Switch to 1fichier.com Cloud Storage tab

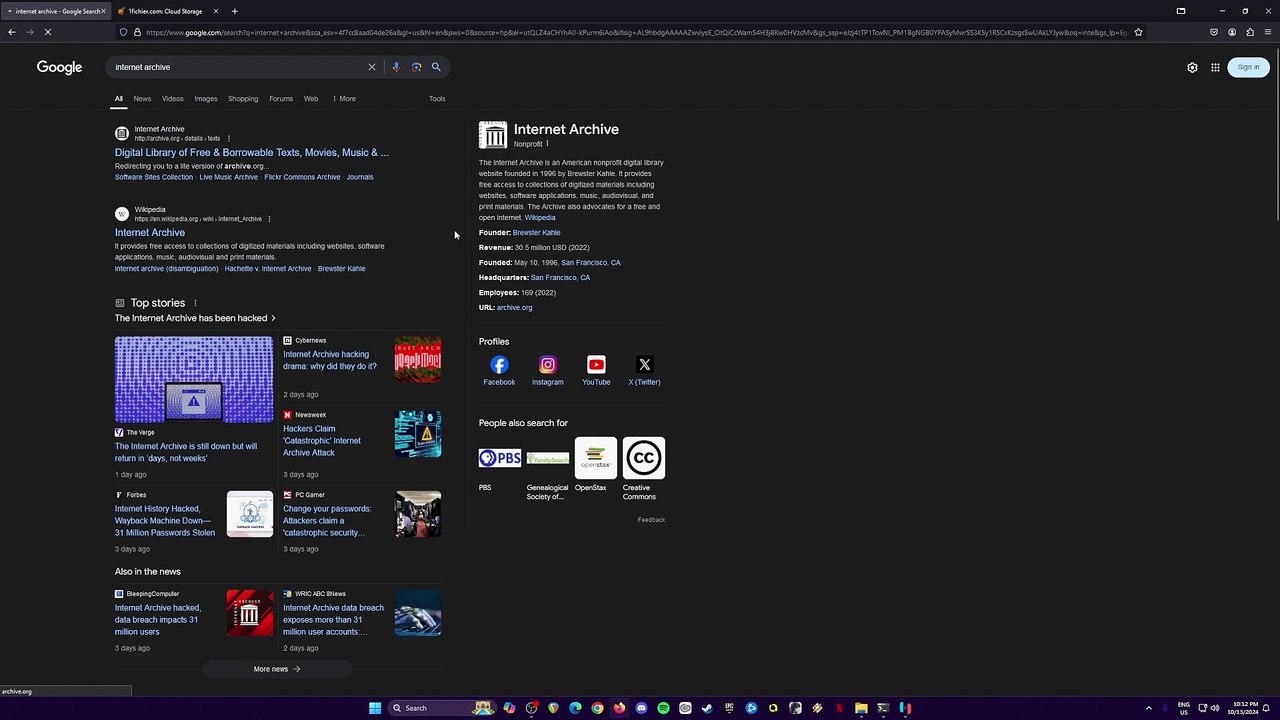(165, 11)
